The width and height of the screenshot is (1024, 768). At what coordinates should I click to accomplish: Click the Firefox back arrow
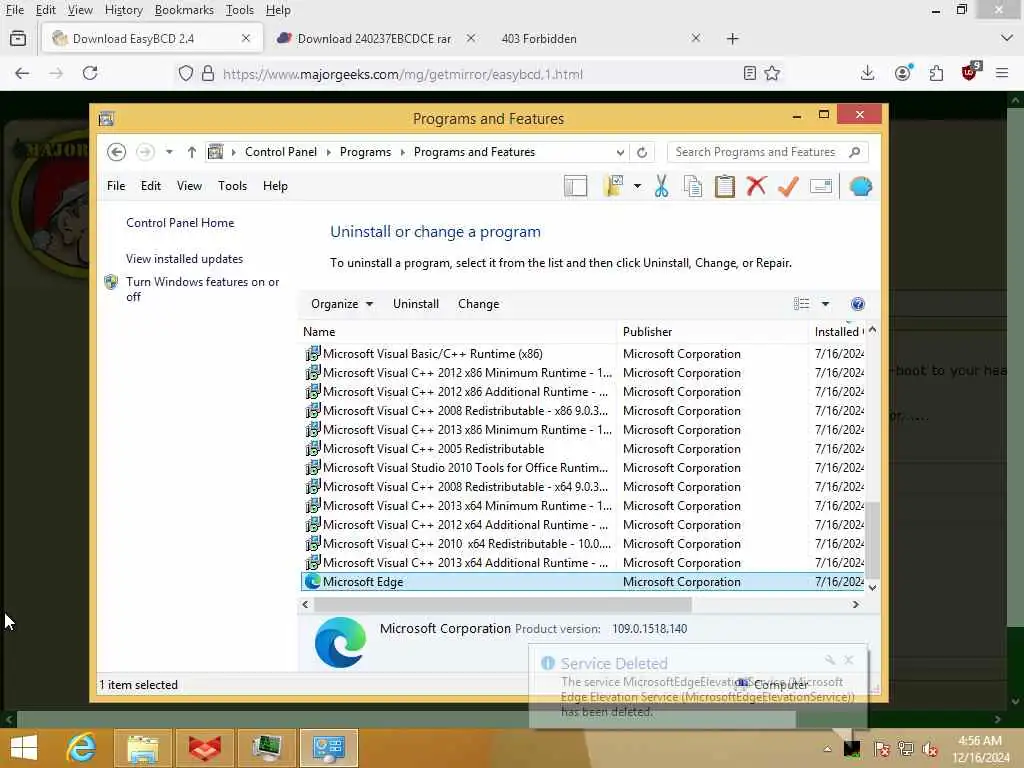click(22, 73)
